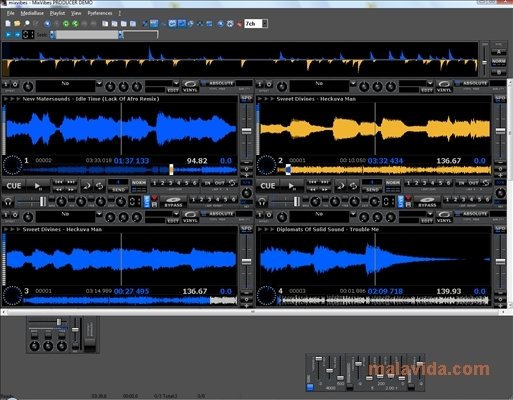513x400 pixels.
Task: Open the second dropdown above deck 4 EDIT
Action: 430,214
